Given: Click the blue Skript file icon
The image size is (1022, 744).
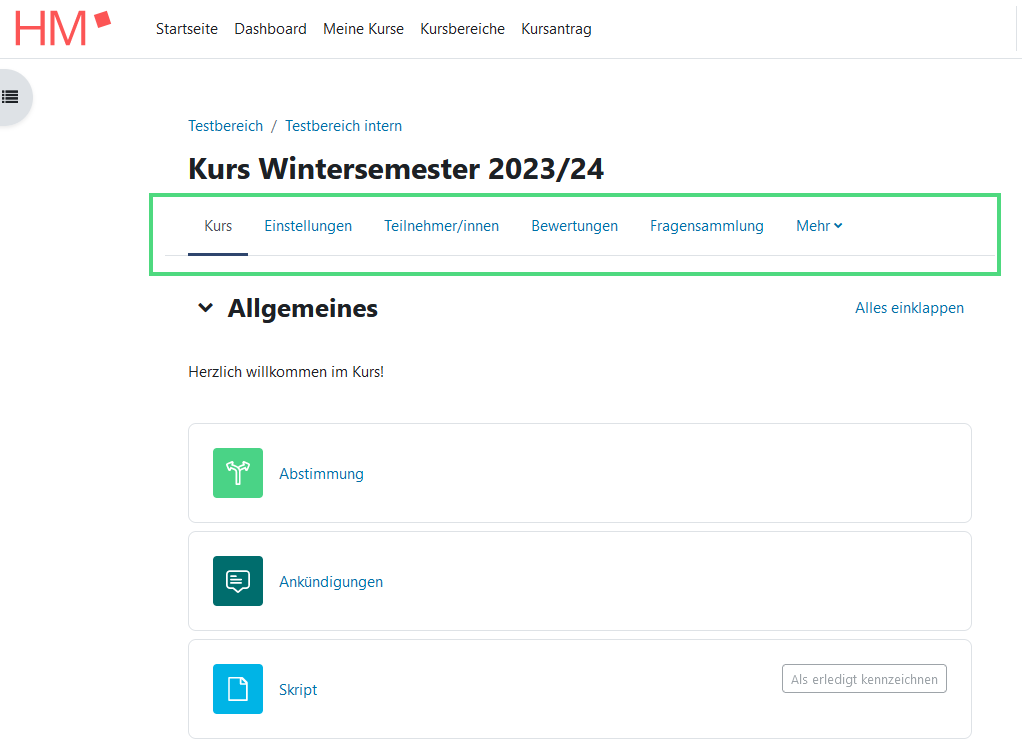Looking at the screenshot, I should [x=238, y=689].
